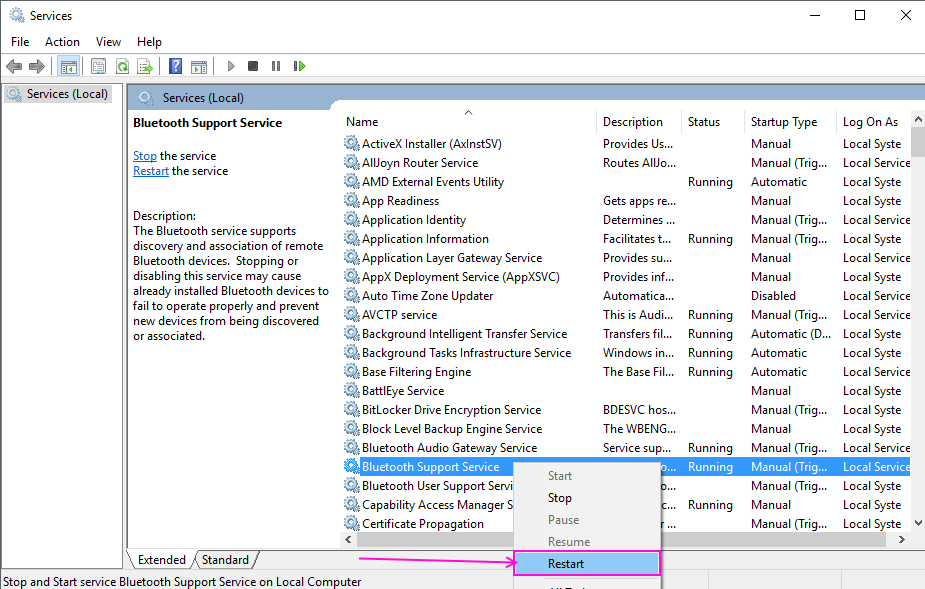Screen dimensions: 925x589
Task: Click the gear icon beside BattlEye Service
Action: click(352, 391)
